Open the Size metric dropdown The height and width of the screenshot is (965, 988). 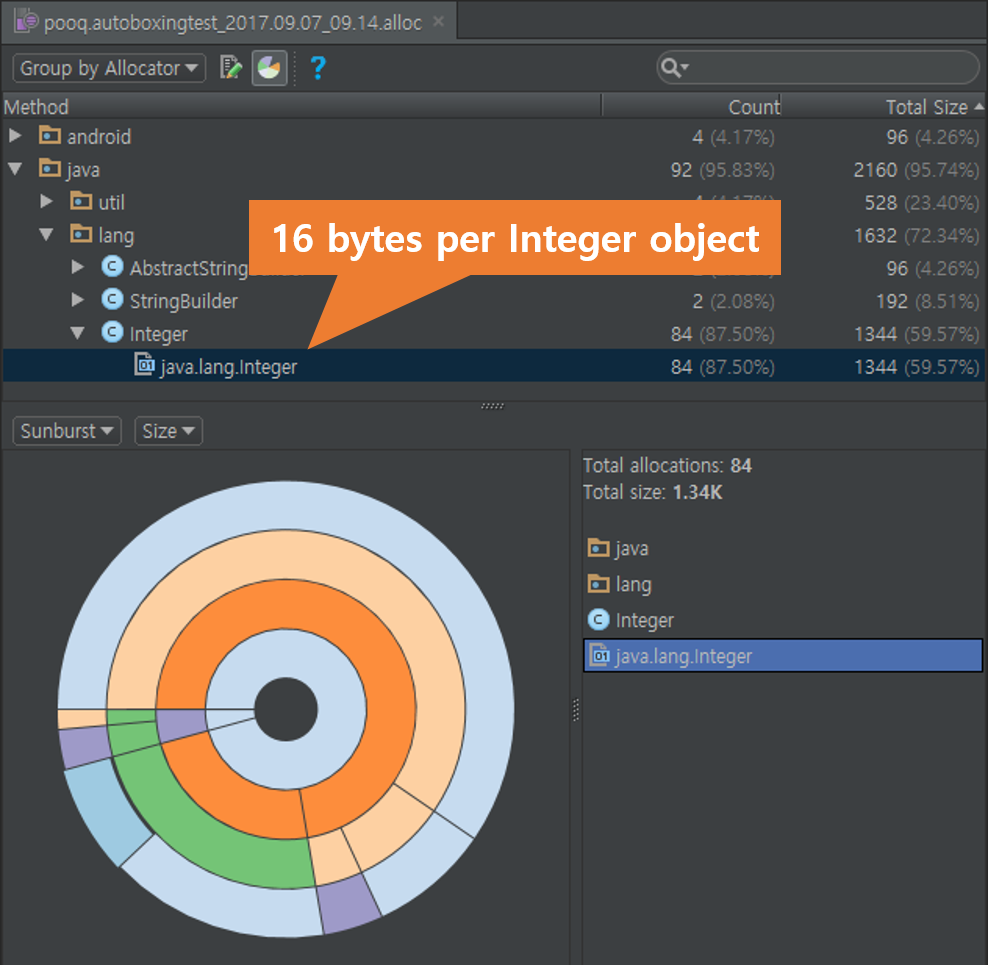168,431
